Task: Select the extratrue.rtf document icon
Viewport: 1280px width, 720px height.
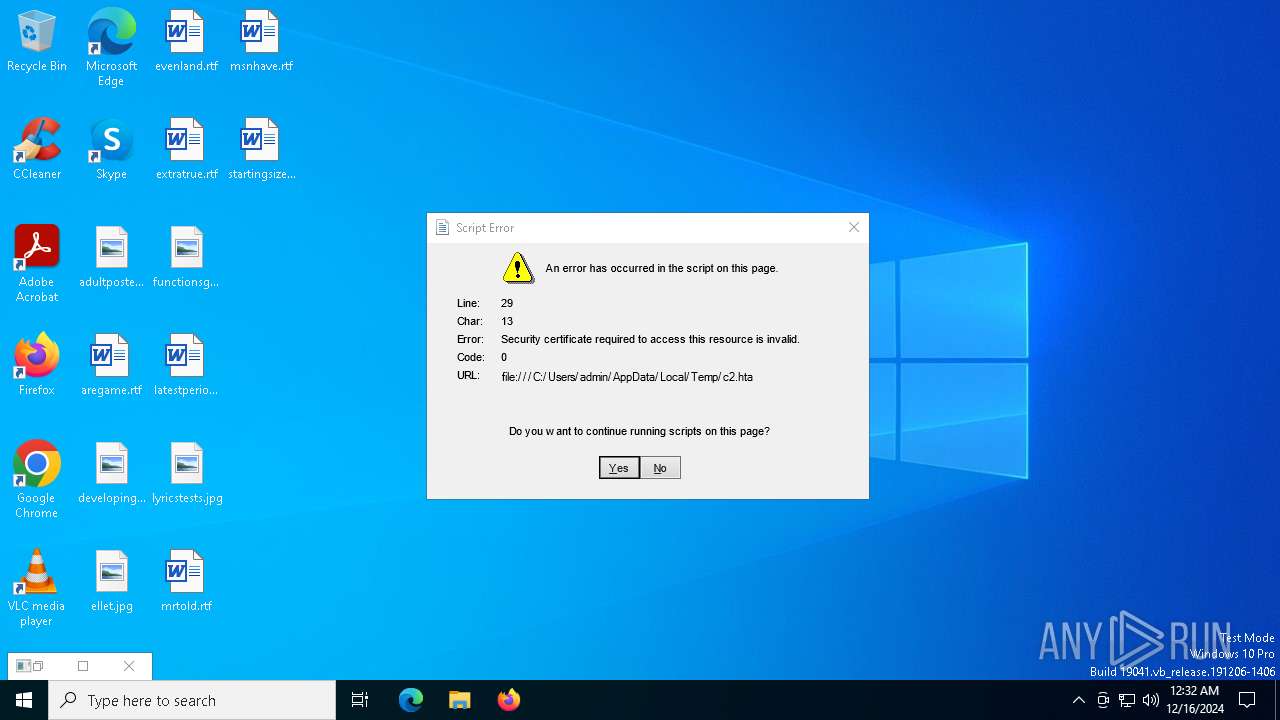Action: (186, 149)
